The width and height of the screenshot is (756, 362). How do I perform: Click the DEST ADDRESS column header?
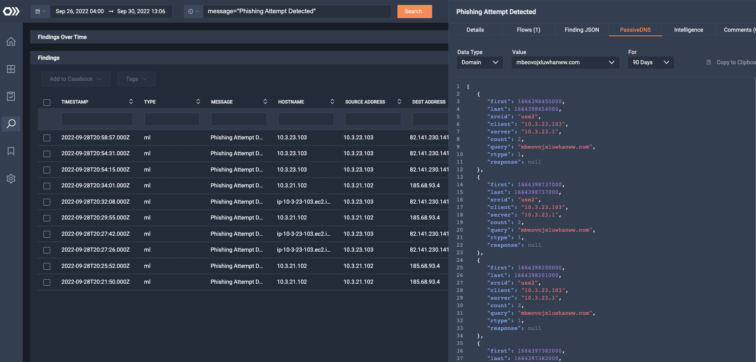tap(428, 102)
